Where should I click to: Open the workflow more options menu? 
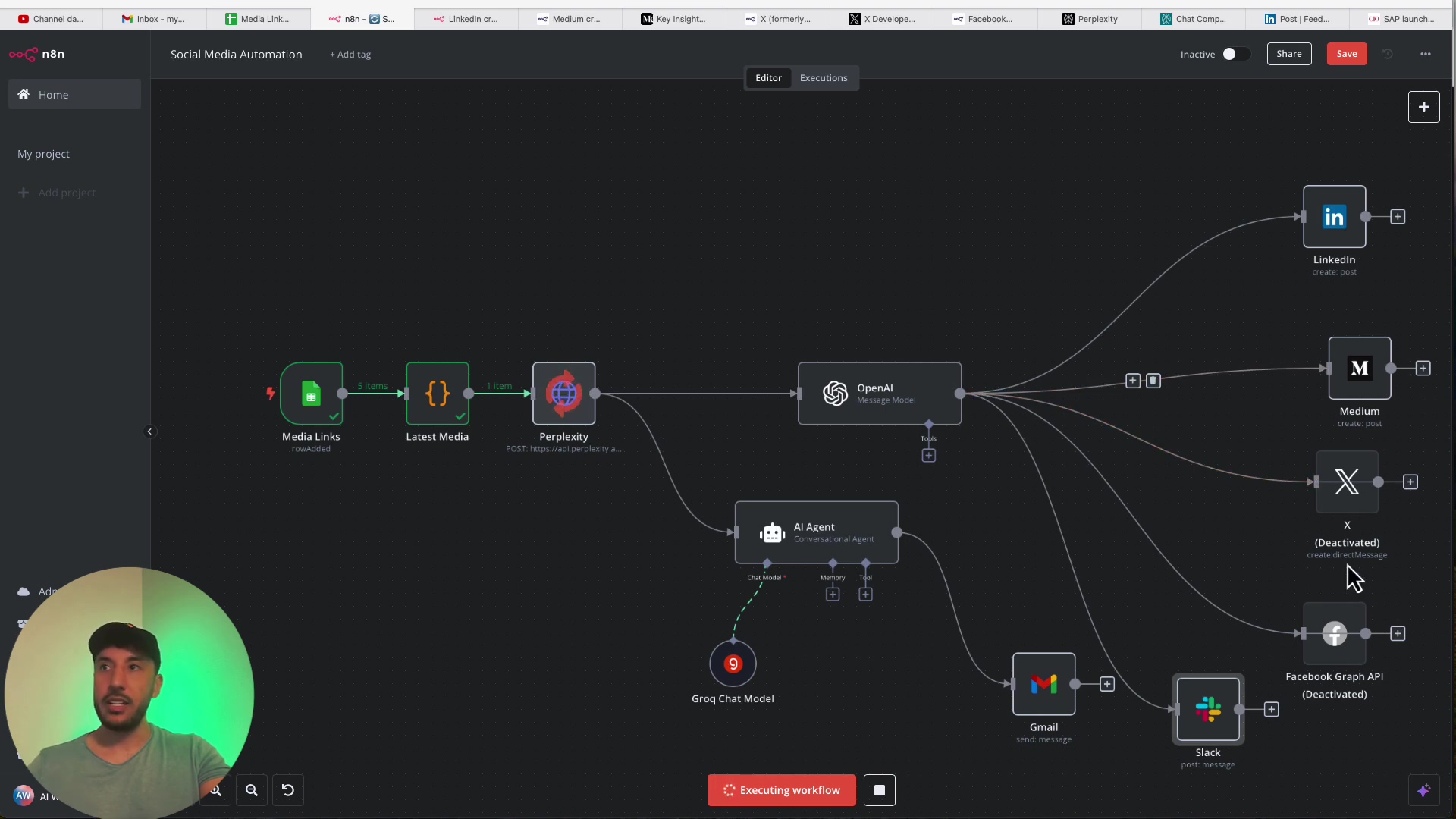click(1426, 54)
